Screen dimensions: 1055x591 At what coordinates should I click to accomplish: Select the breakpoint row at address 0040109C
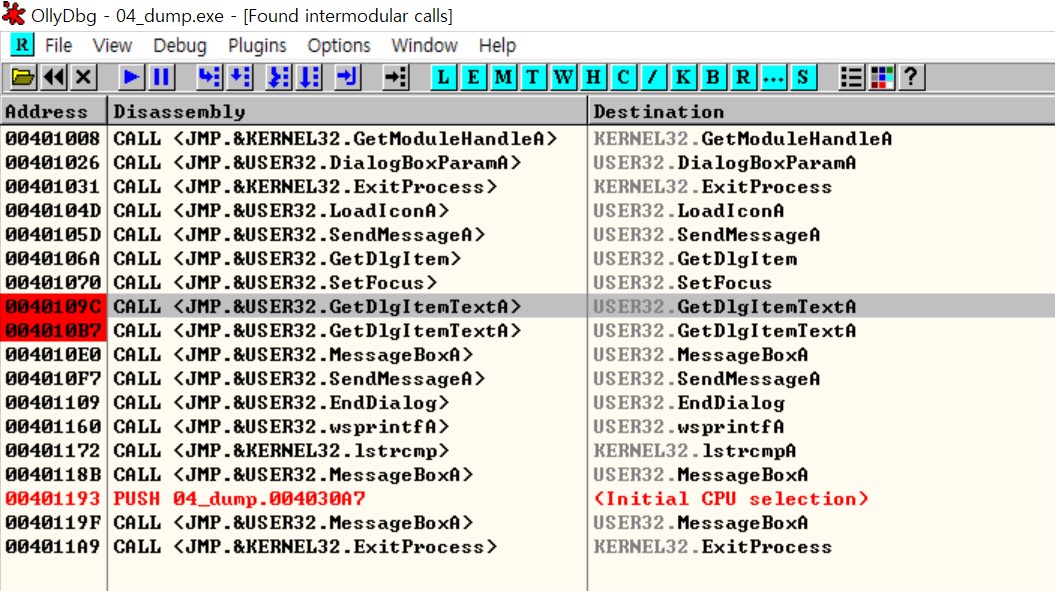coord(528,307)
